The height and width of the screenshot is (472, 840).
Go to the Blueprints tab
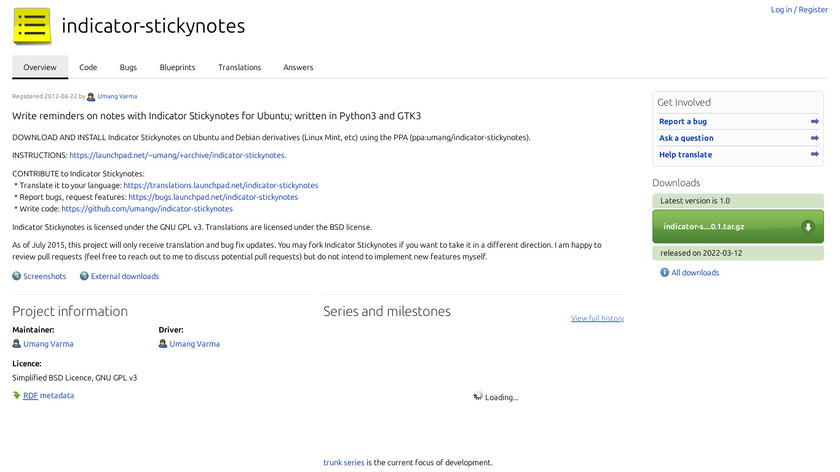177,67
